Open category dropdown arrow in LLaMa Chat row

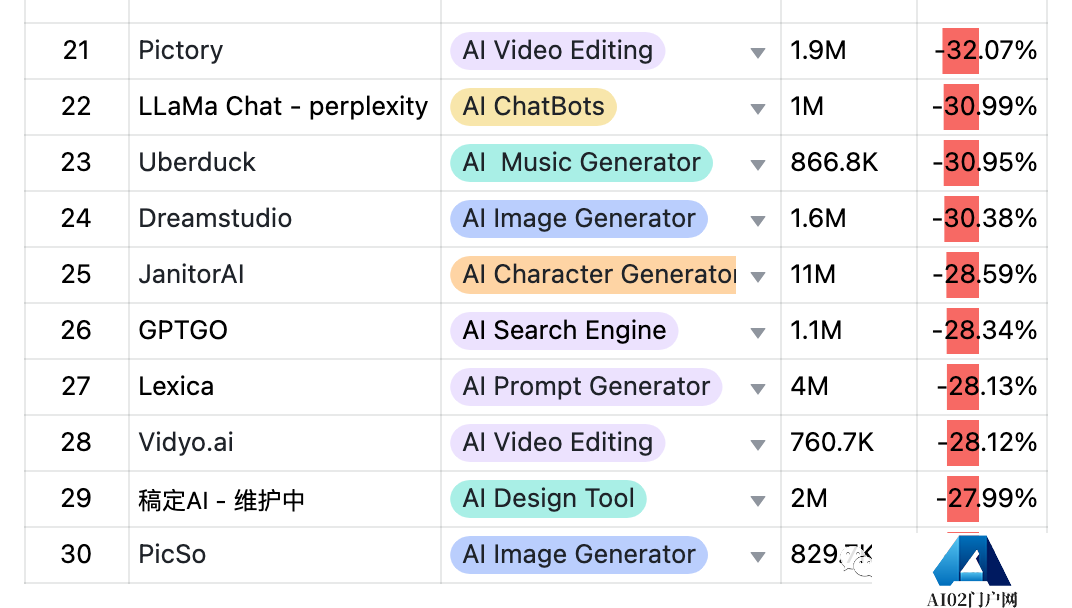coord(758,109)
